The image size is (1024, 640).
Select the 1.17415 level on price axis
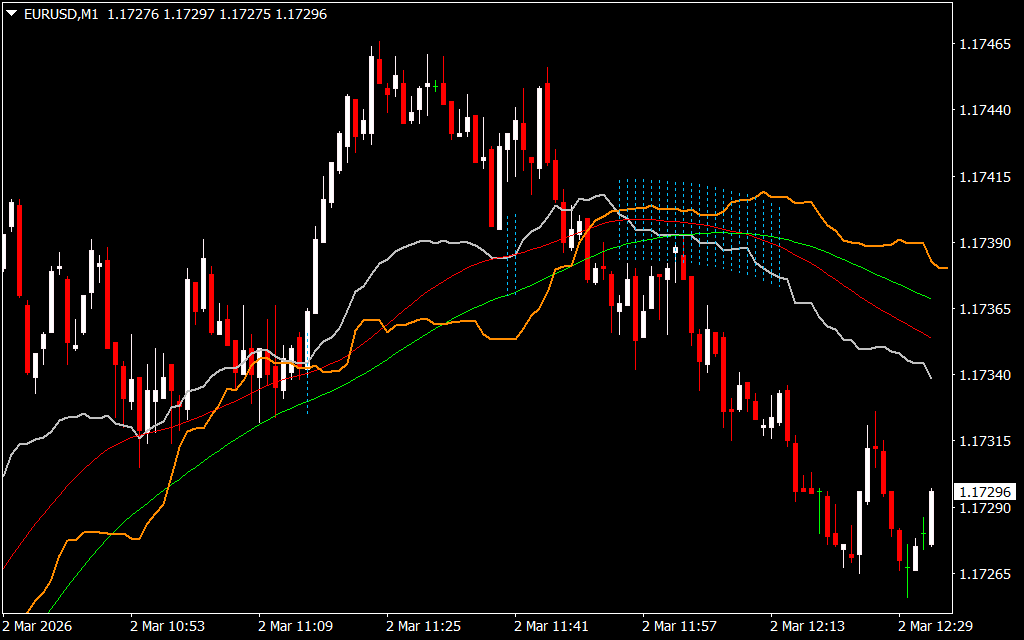986,177
